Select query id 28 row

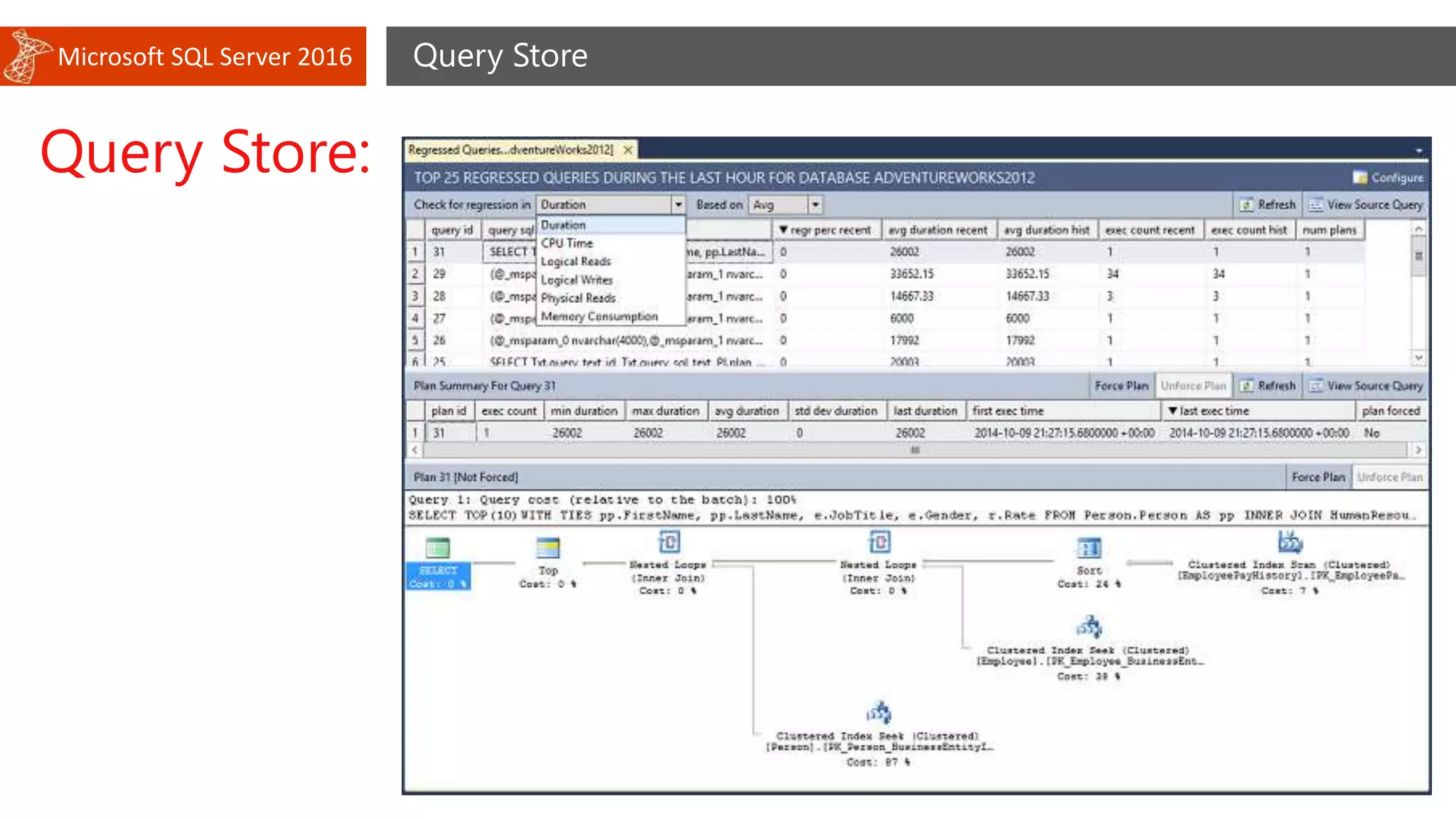click(885, 296)
